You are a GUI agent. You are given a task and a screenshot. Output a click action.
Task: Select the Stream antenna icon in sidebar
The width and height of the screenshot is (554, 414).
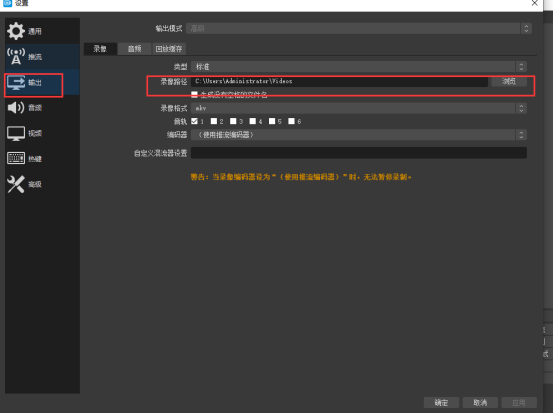pyautogui.click(x=16, y=57)
